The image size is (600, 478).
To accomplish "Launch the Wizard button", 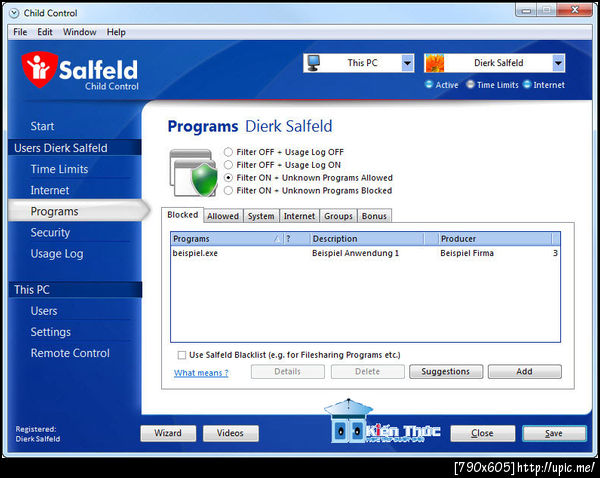I will [x=168, y=433].
